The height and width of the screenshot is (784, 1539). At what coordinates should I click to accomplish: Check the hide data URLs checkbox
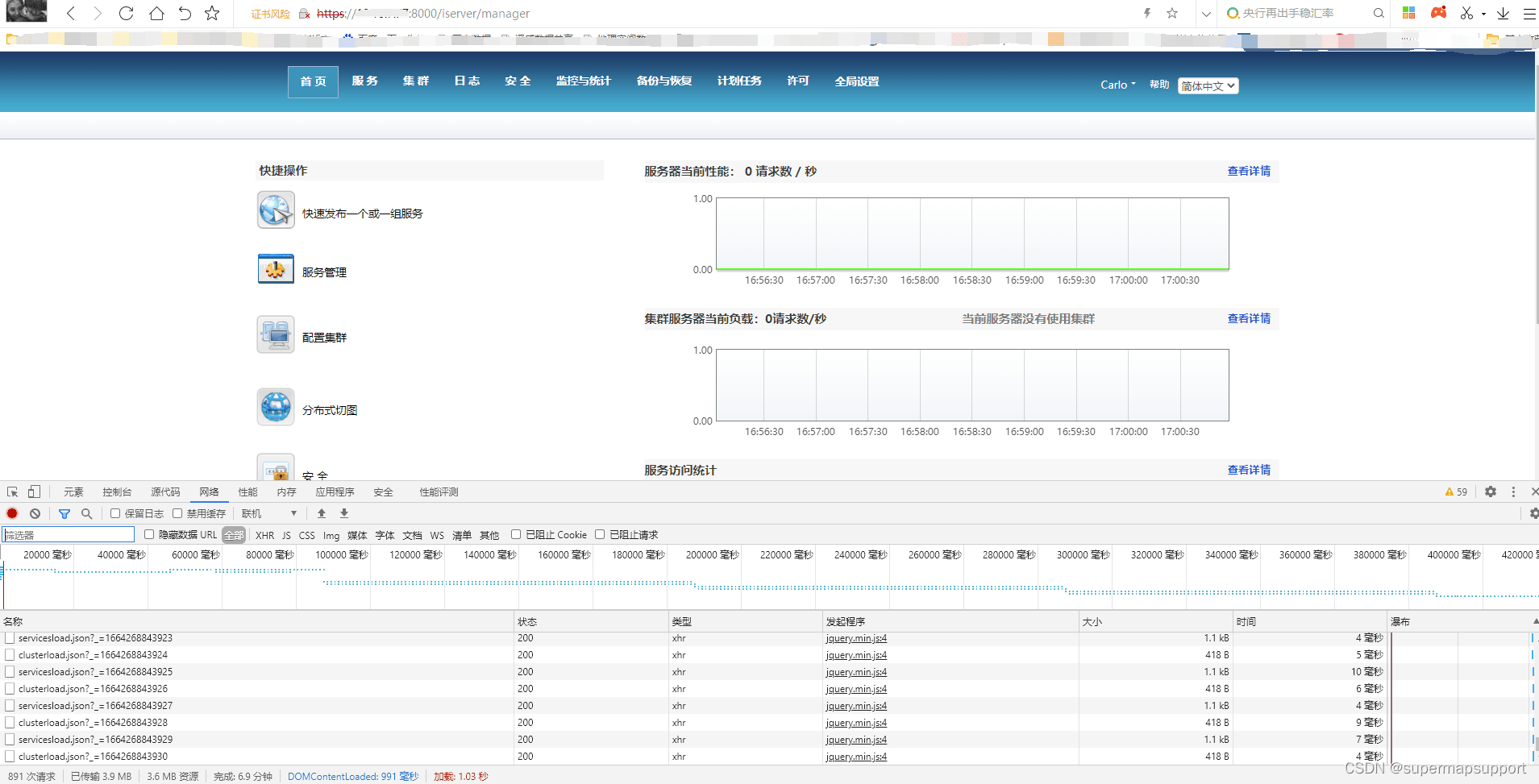point(149,534)
